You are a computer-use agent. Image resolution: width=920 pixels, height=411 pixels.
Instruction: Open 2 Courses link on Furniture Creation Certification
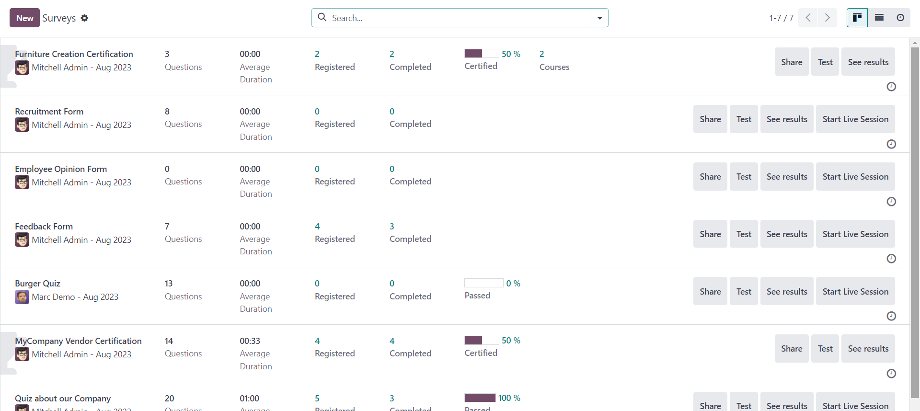[554, 60]
